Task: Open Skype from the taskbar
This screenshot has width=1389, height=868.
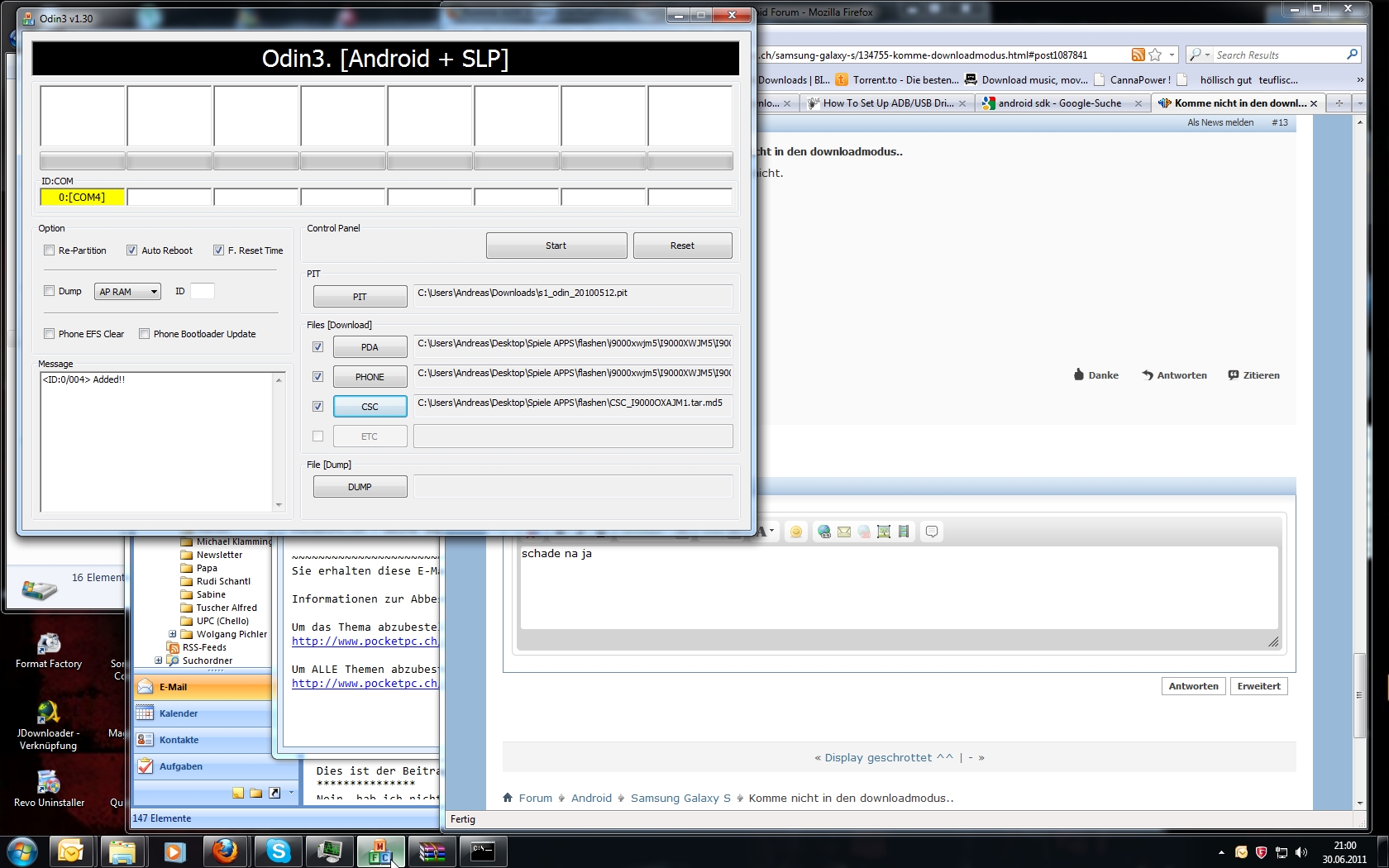Action: [x=278, y=851]
